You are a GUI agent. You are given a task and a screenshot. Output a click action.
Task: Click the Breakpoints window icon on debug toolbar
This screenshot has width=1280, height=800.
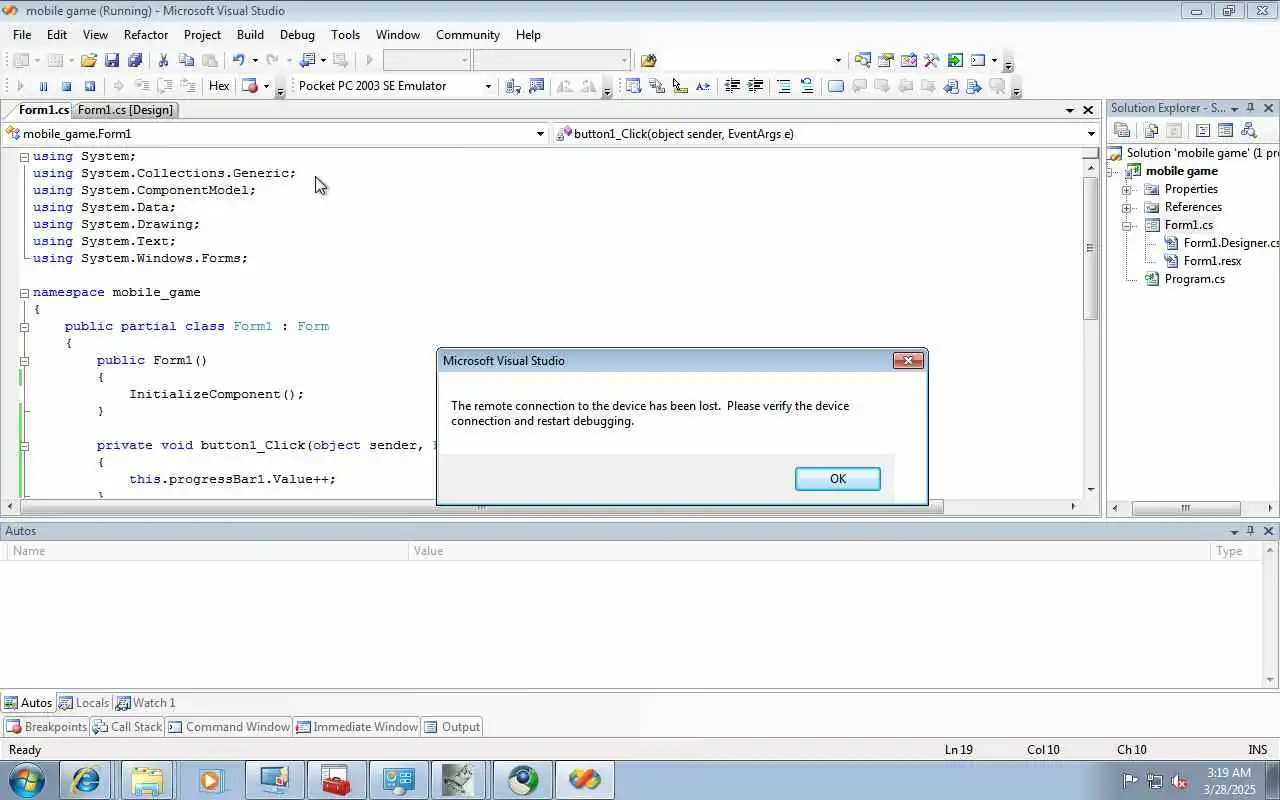[250, 86]
